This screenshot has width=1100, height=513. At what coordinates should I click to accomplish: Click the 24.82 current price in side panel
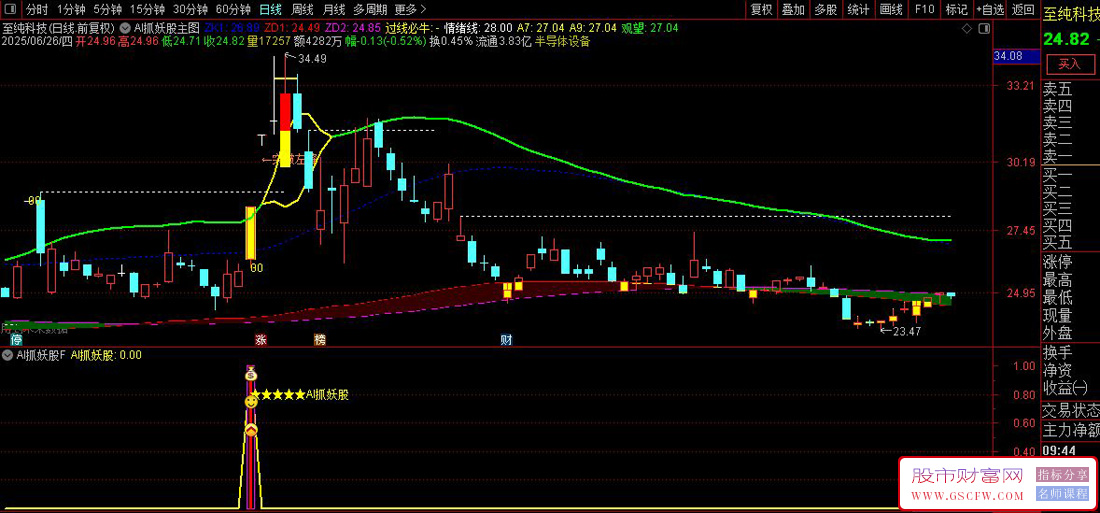coord(1066,39)
